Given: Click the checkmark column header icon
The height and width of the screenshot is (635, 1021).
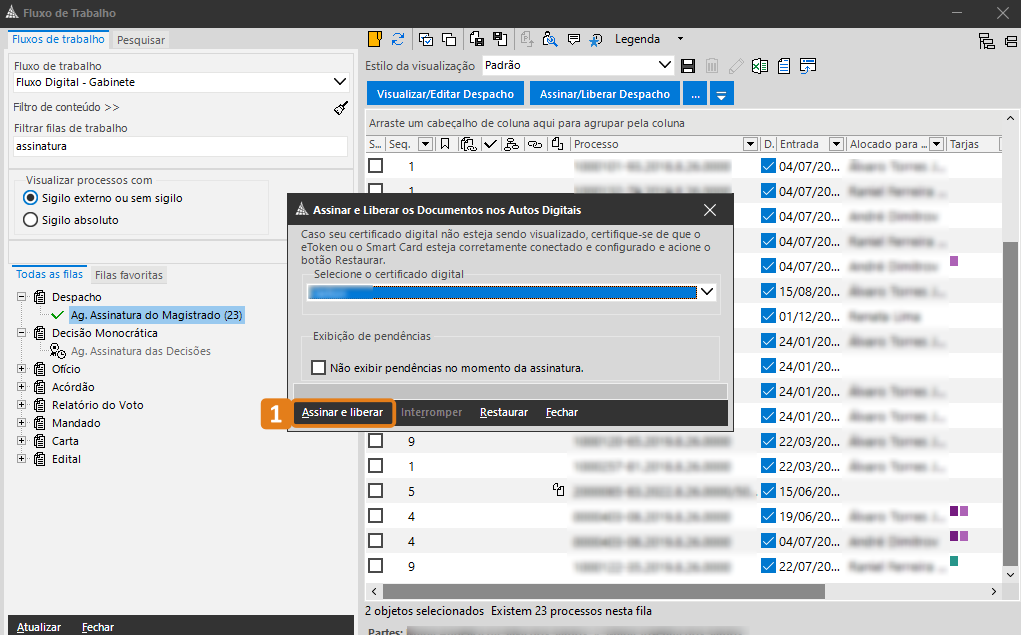Looking at the screenshot, I should pyautogui.click(x=490, y=144).
